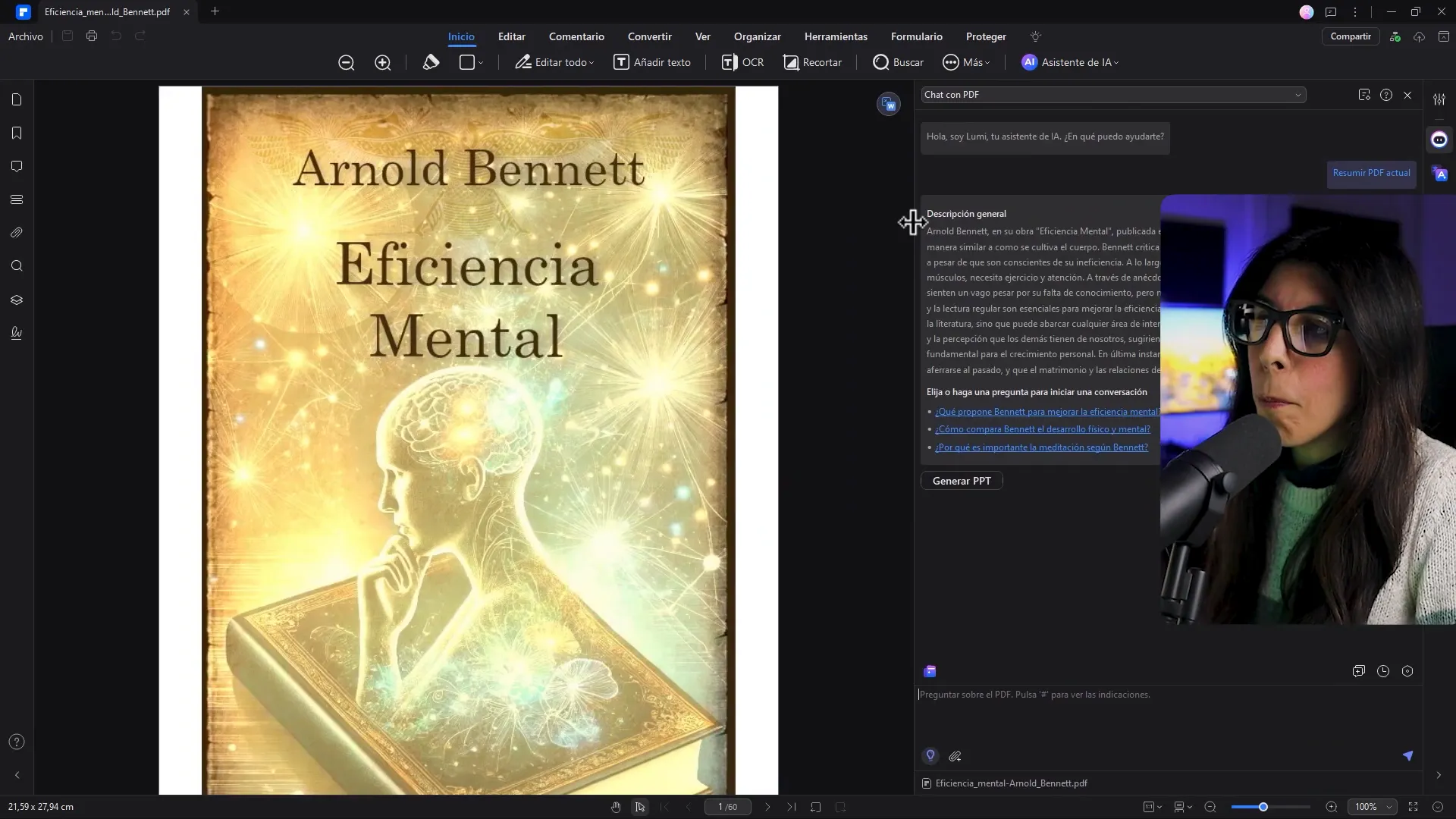This screenshot has width=1456, height=819.
Task: Click the Compartir button
Action: coord(1351,36)
